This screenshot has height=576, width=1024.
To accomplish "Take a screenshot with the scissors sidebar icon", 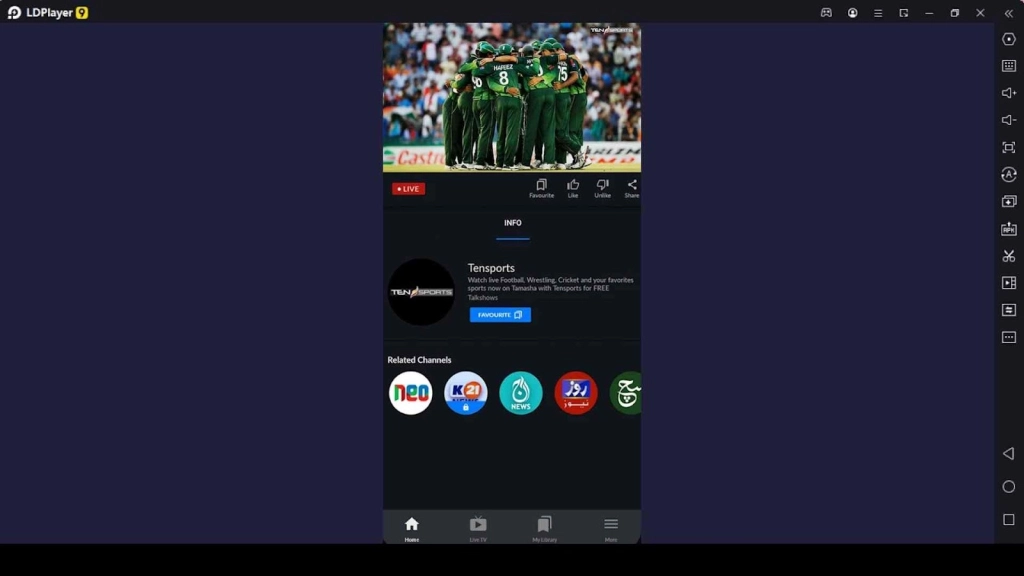I will pyautogui.click(x=1008, y=256).
